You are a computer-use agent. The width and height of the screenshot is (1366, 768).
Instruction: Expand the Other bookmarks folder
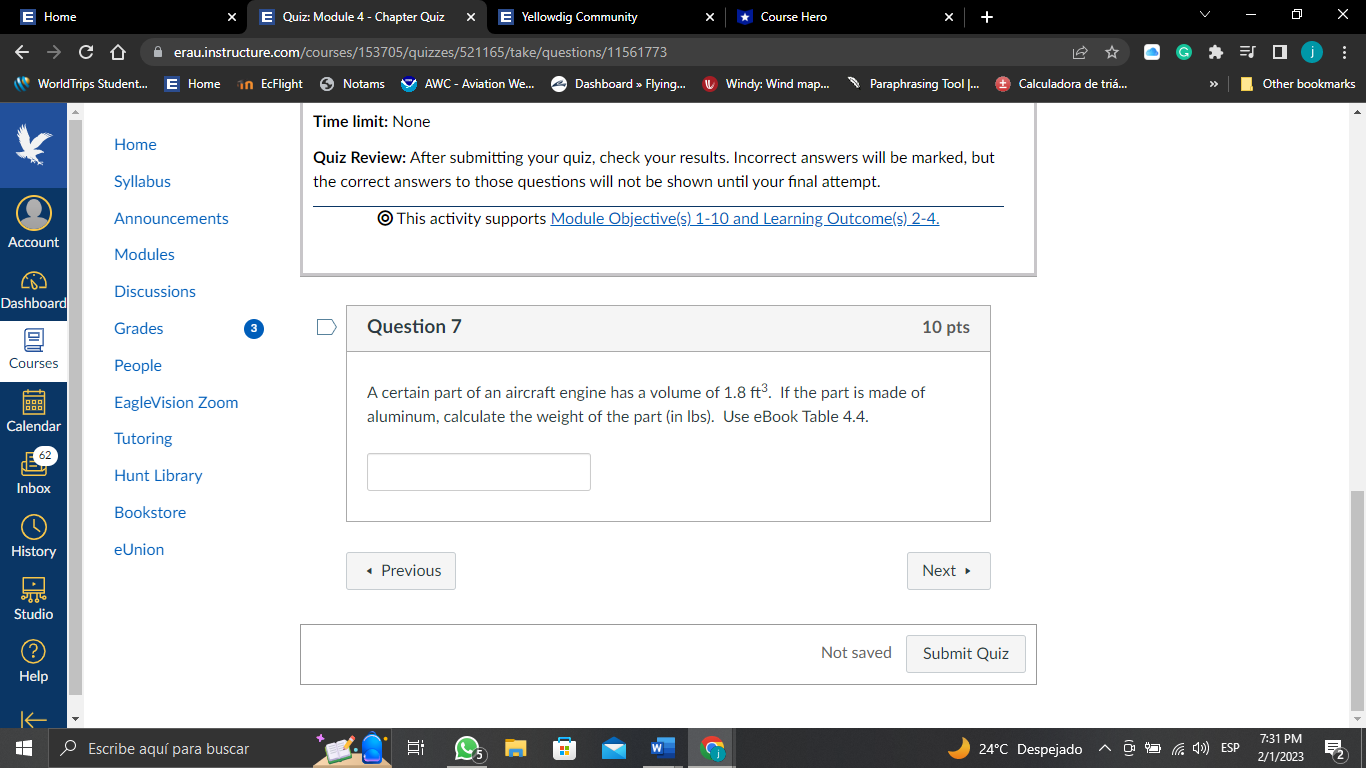click(x=1295, y=84)
